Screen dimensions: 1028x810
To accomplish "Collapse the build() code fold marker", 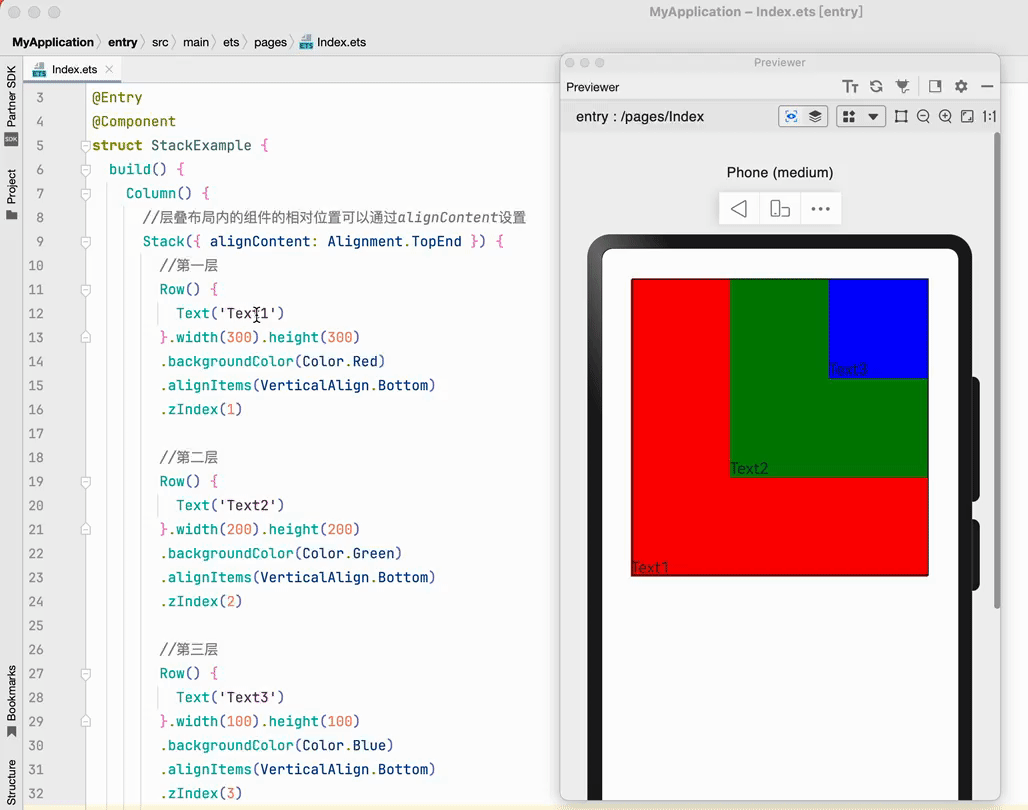I will (x=85, y=170).
